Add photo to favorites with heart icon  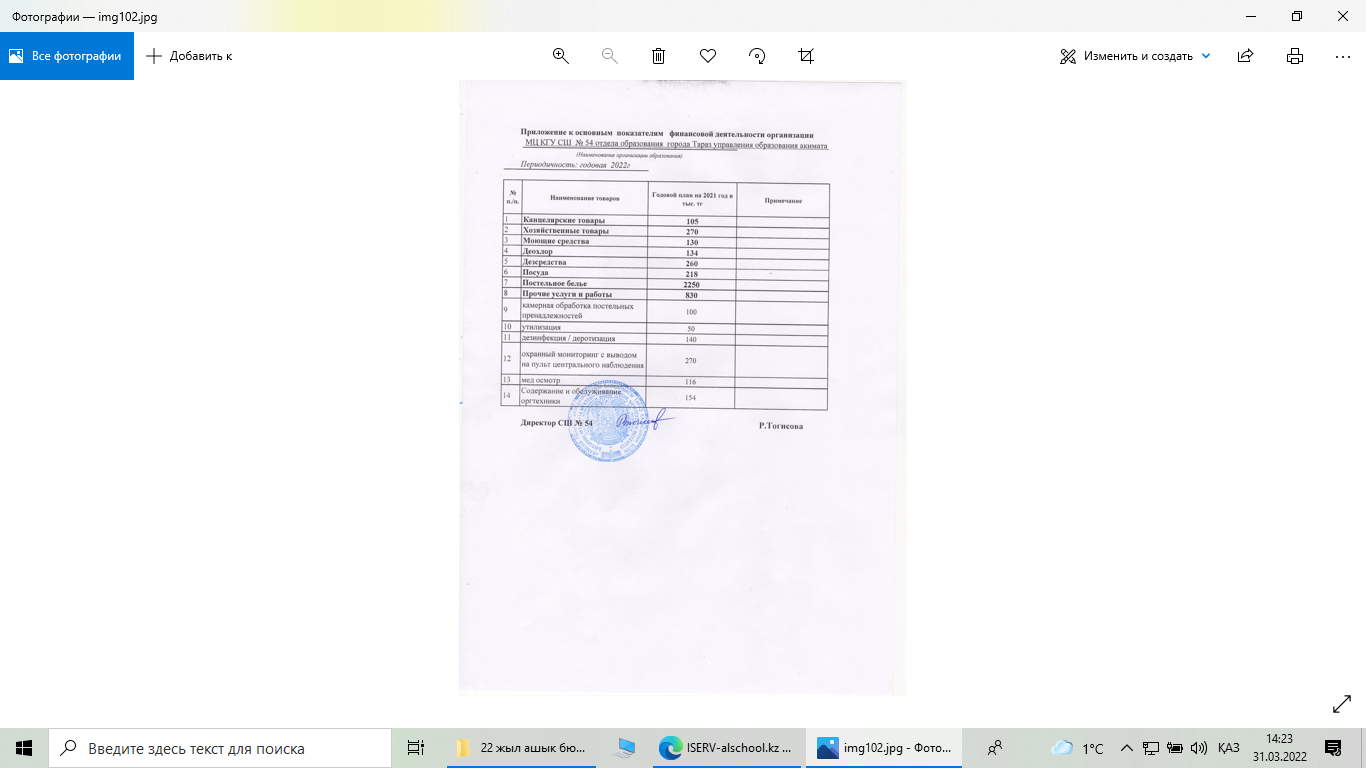708,56
